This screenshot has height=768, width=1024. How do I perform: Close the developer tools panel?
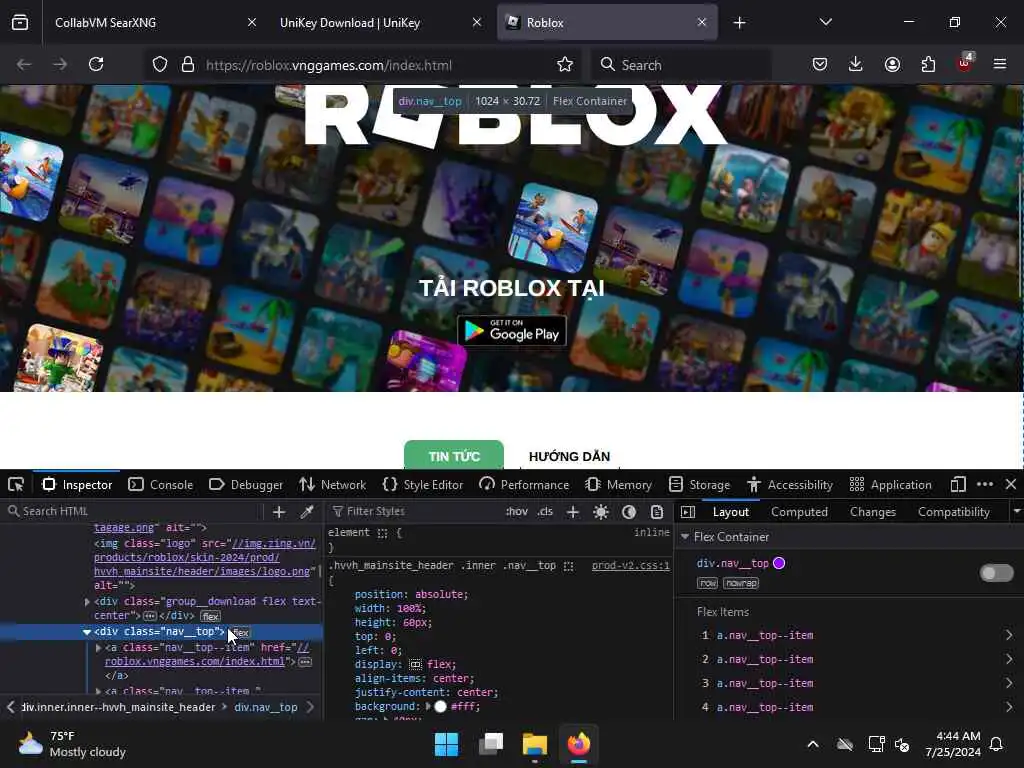point(1011,485)
